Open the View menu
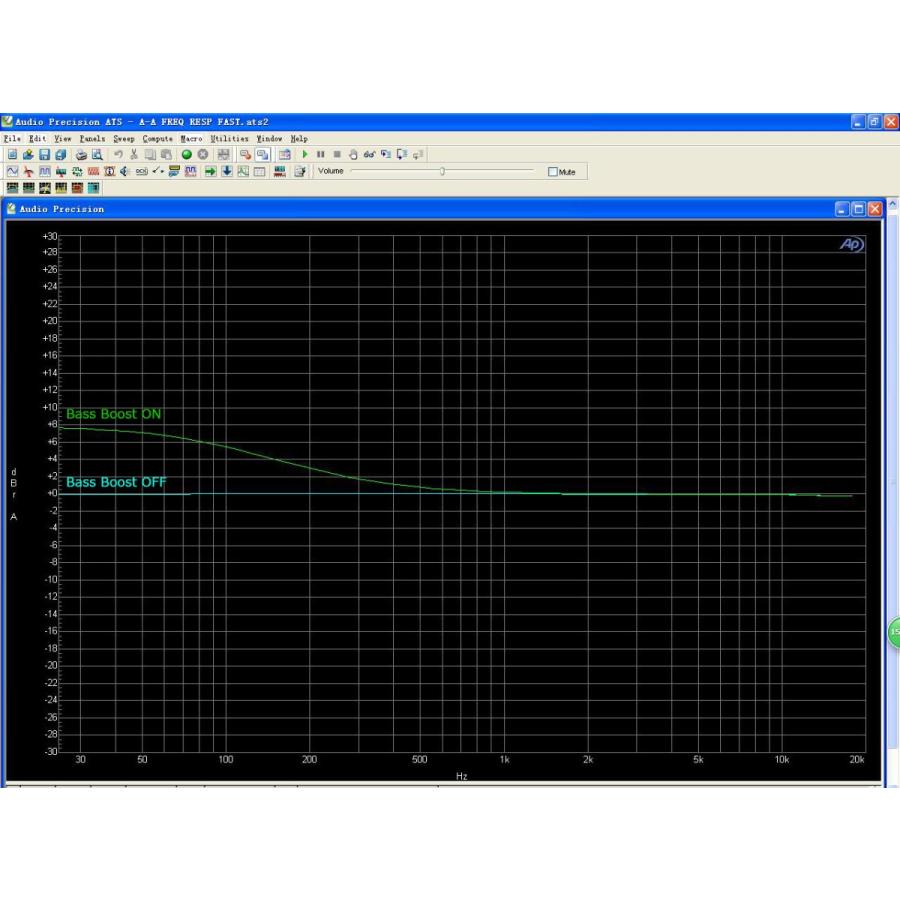Screen dimensions: 900x900 coord(63,139)
